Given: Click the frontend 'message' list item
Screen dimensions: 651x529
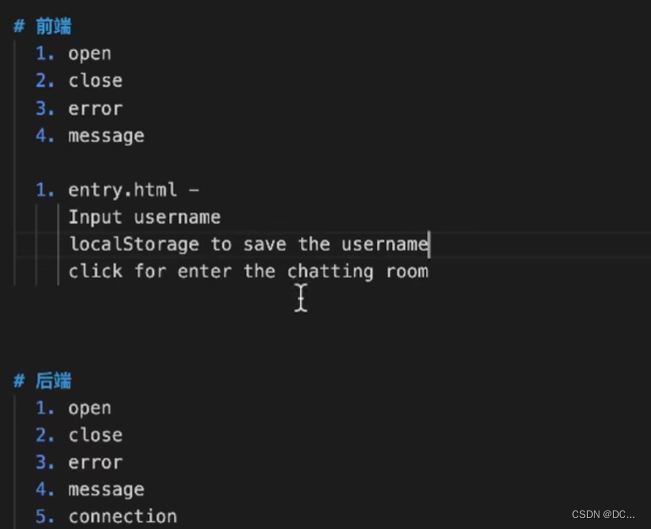Looking at the screenshot, I should pos(106,136).
